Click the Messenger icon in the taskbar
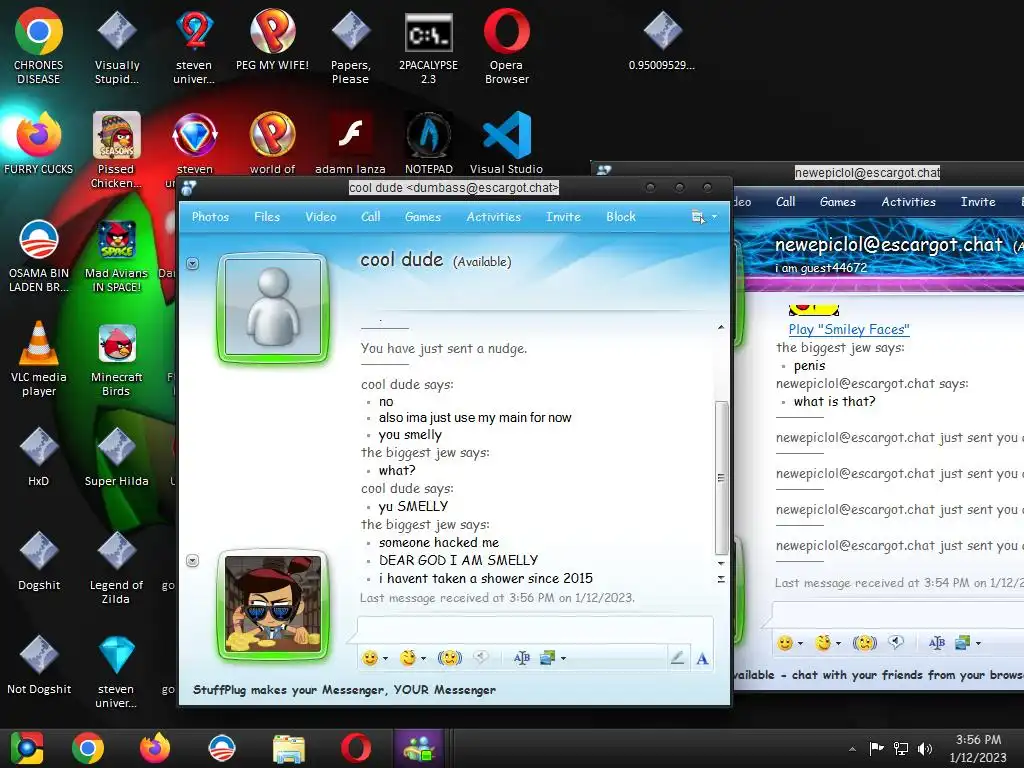Image resolution: width=1024 pixels, height=768 pixels. coord(420,748)
